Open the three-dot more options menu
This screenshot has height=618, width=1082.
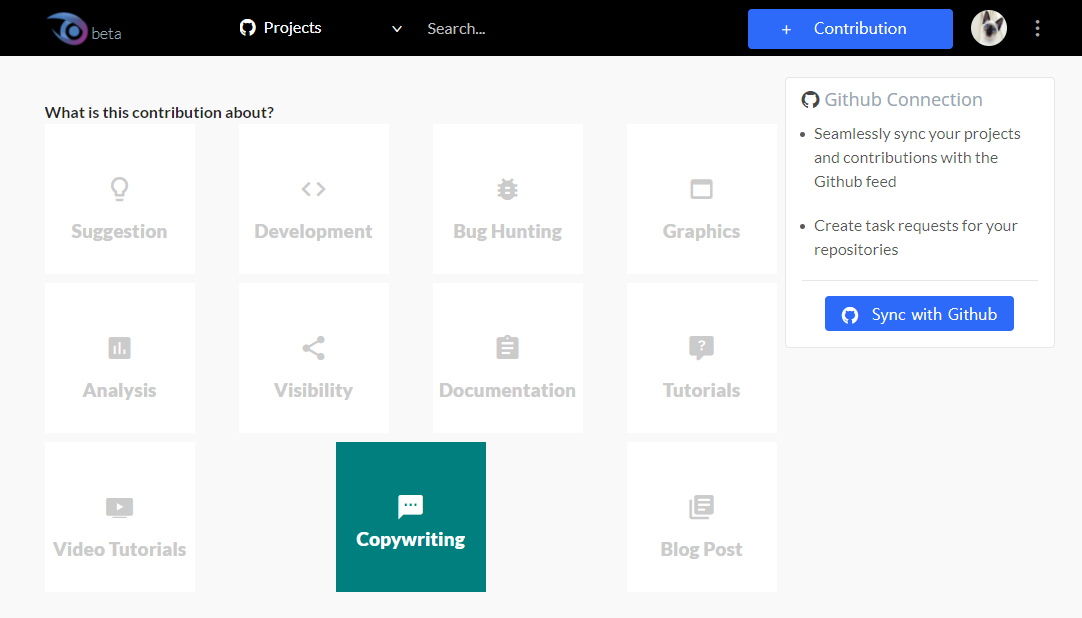[1037, 28]
